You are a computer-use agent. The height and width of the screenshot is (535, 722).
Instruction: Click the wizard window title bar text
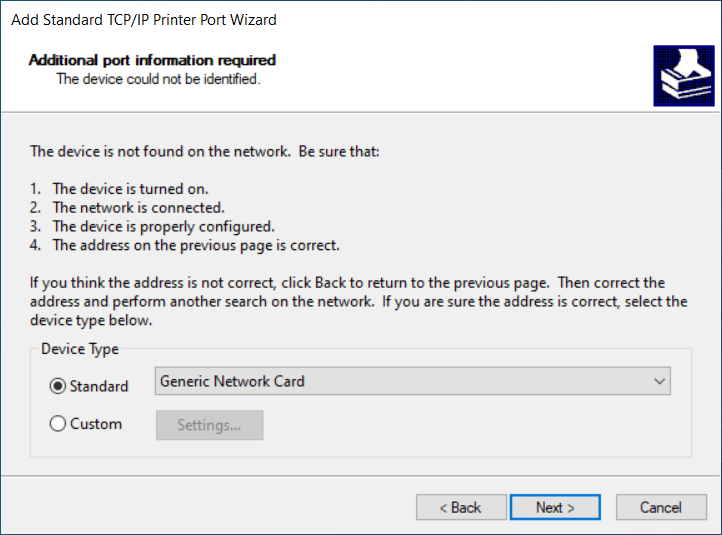tap(144, 19)
